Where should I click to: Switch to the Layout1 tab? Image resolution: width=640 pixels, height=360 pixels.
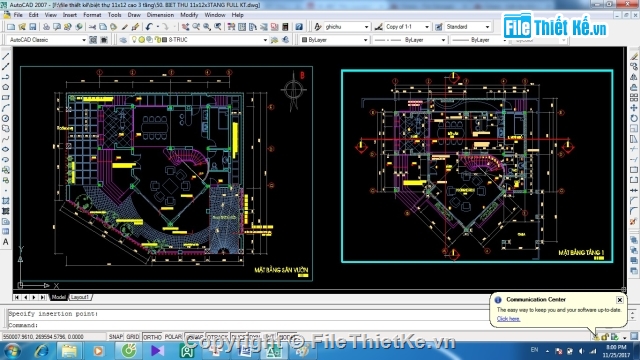(80, 297)
